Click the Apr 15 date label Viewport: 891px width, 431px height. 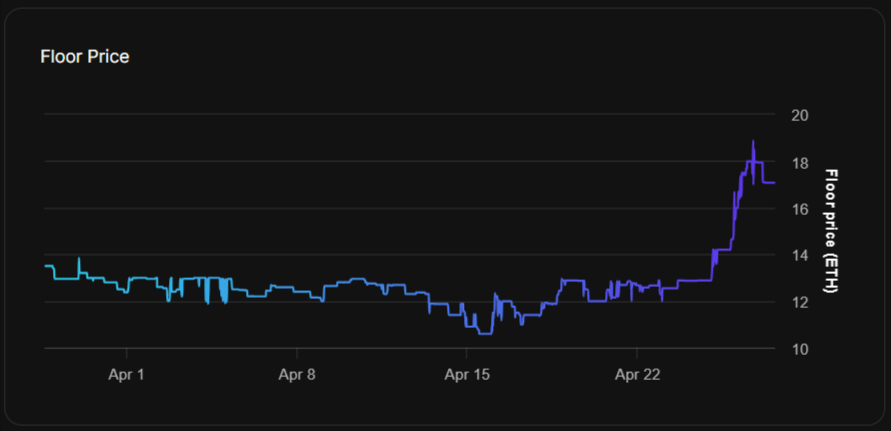(x=467, y=376)
